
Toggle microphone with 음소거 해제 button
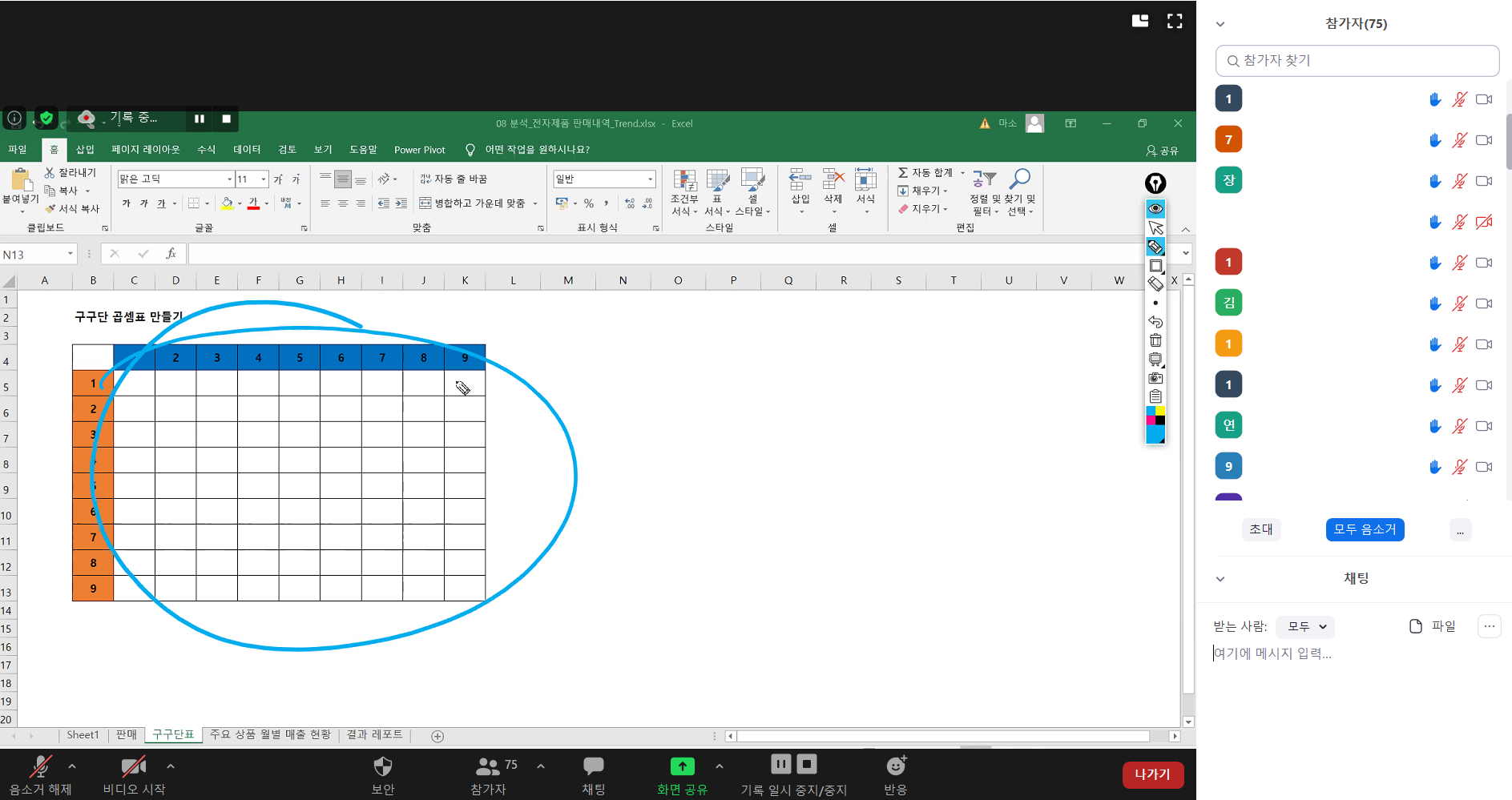click(x=40, y=774)
